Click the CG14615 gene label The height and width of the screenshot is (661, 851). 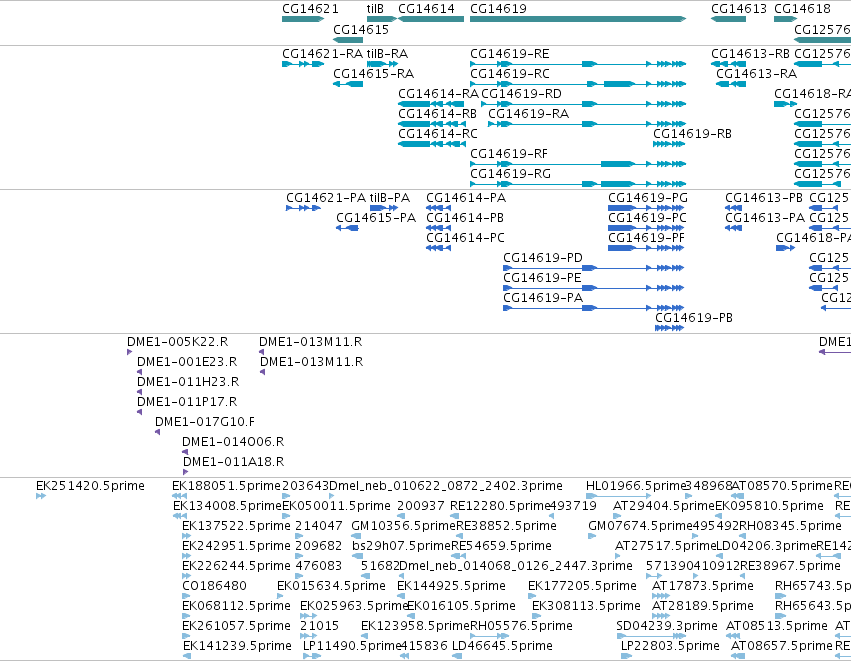361,30
